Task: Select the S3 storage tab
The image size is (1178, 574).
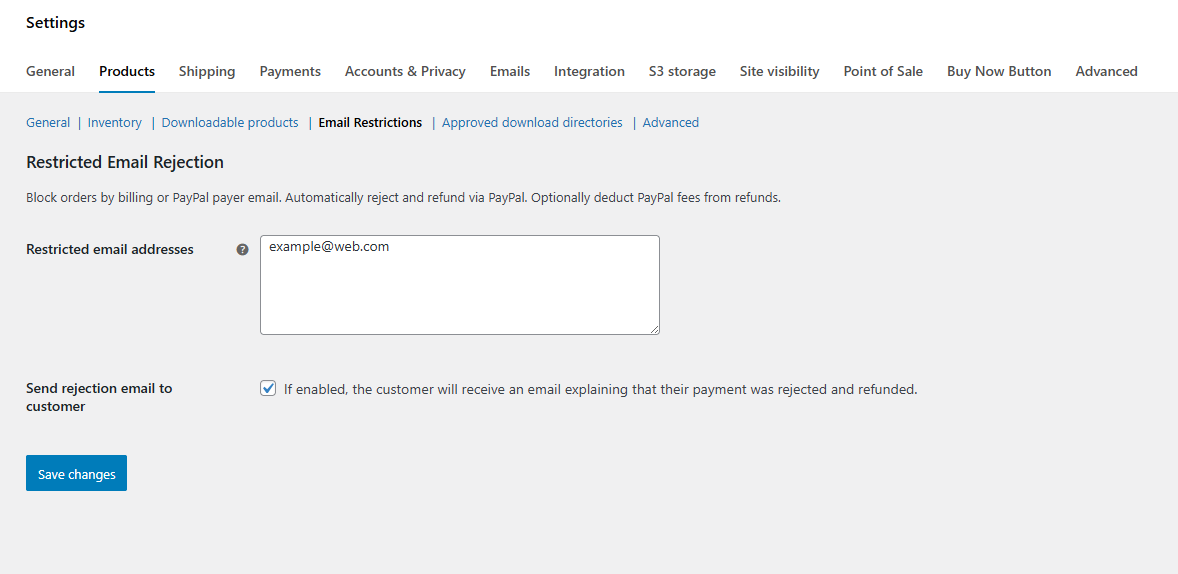Action: pyautogui.click(x=682, y=71)
